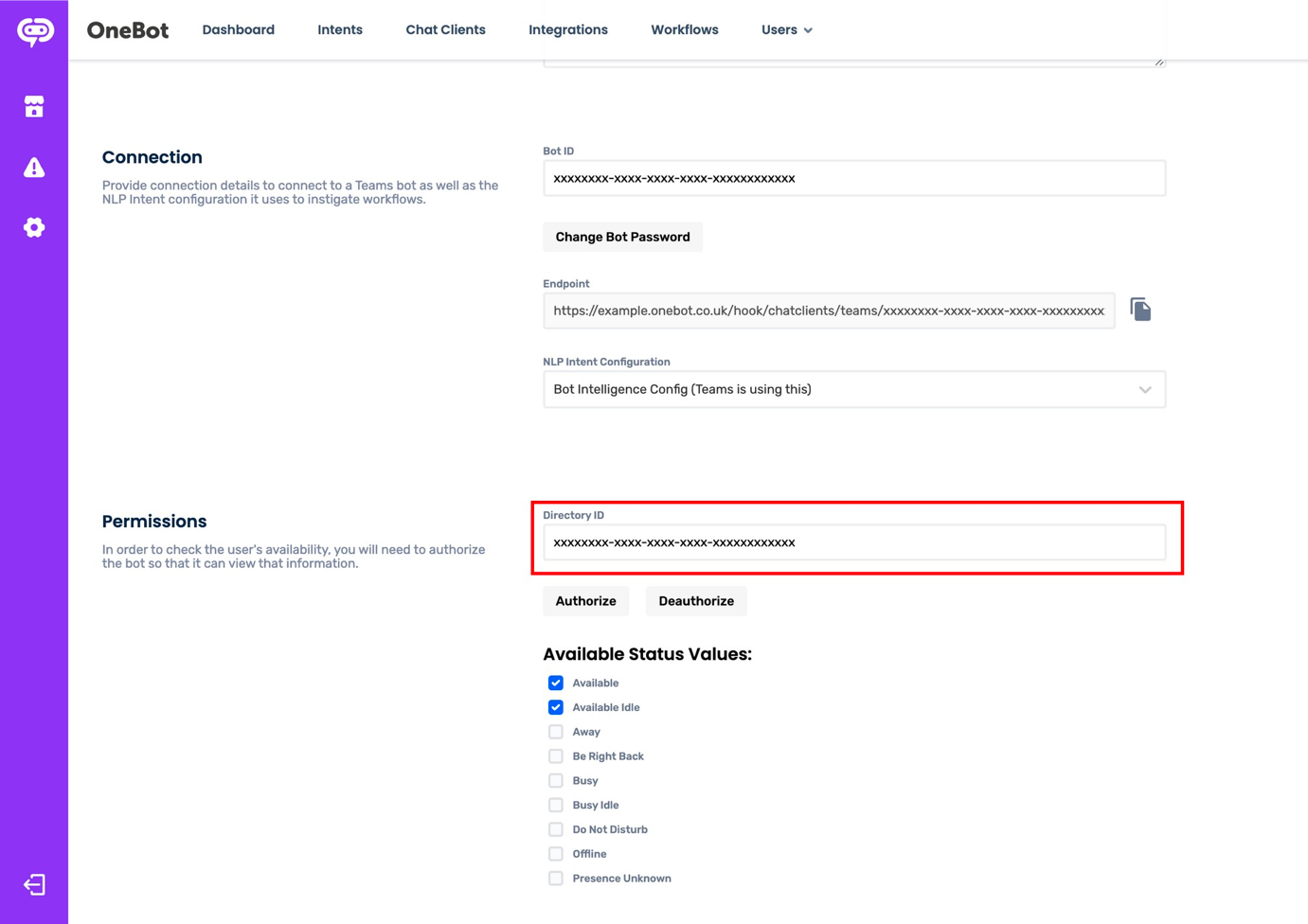The image size is (1308, 924).
Task: Open the warning alerts sidebar icon
Action: click(x=34, y=168)
